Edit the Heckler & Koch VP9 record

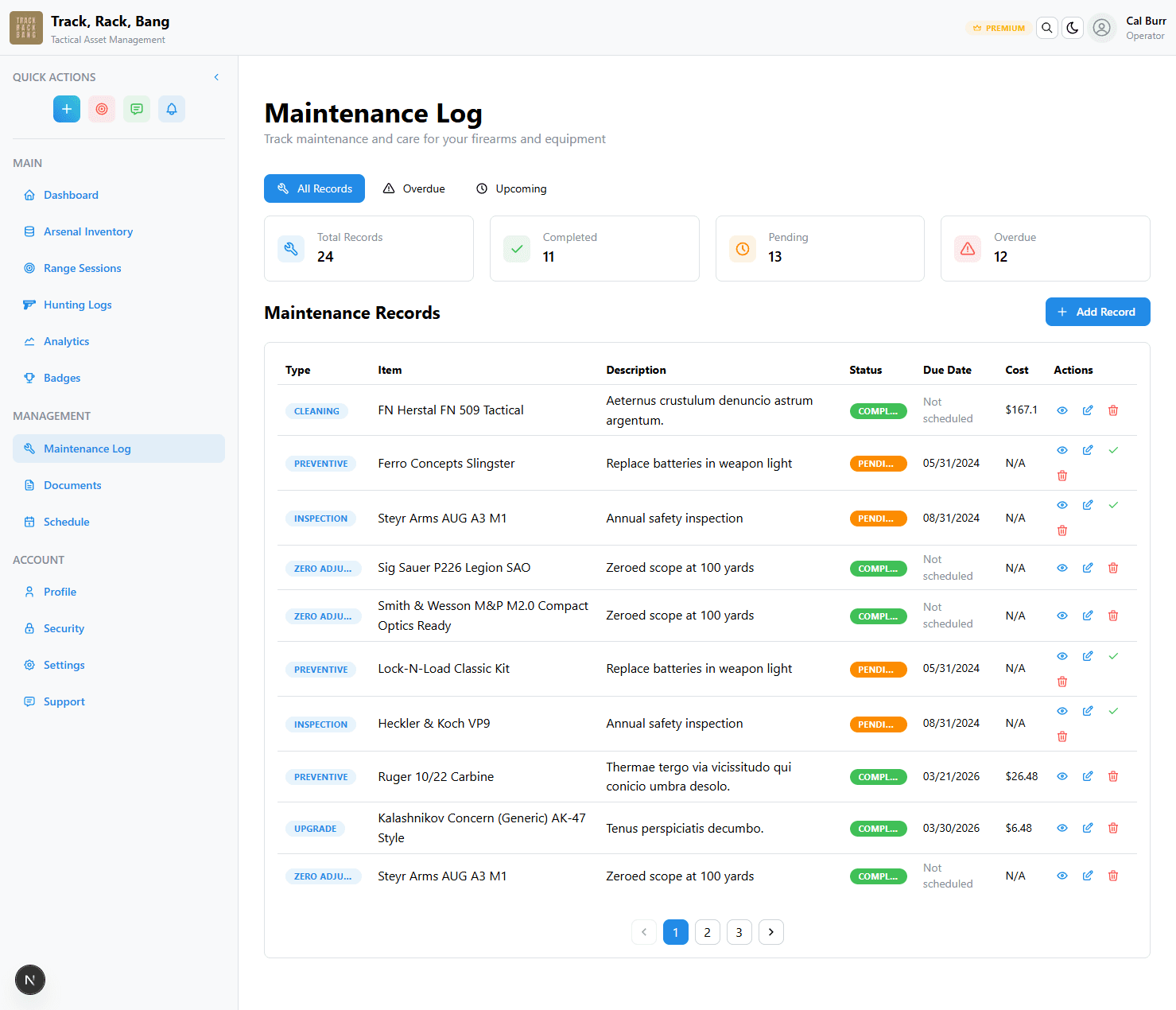click(1088, 711)
